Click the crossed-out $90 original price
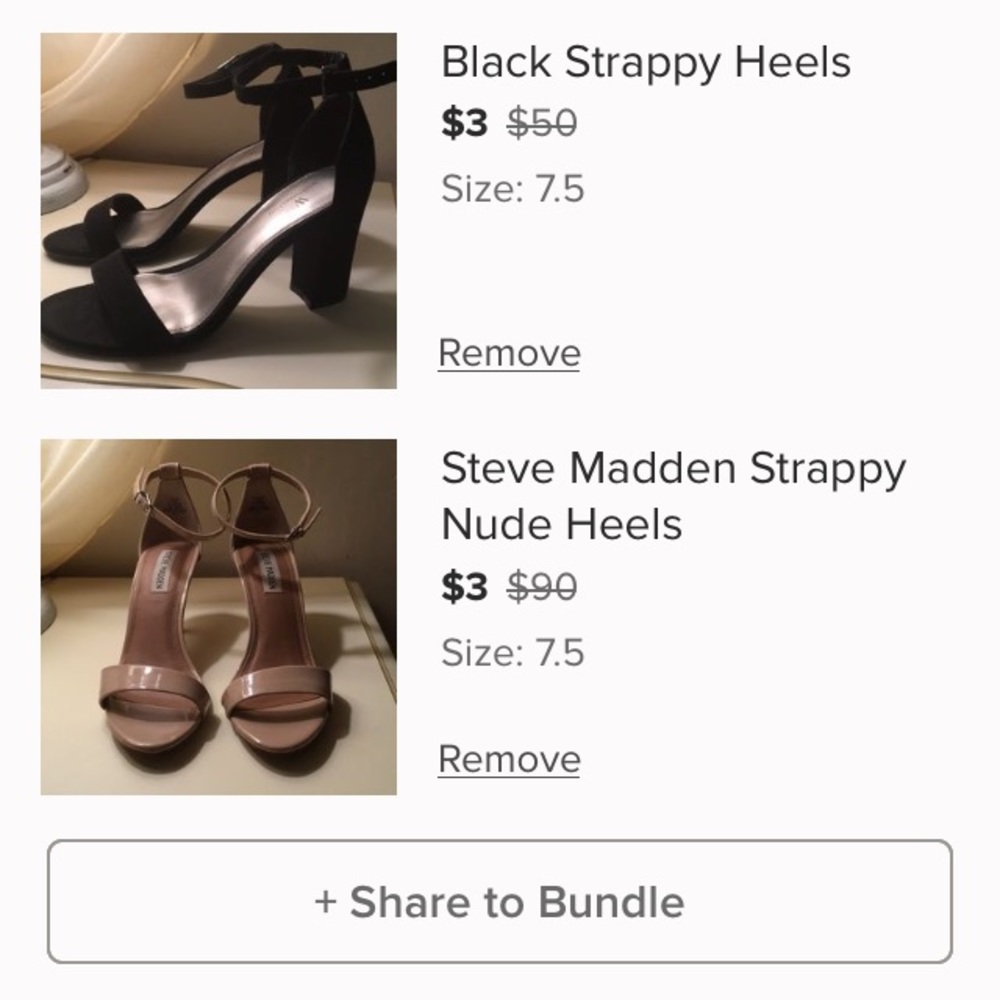The width and height of the screenshot is (1000, 1000). [x=542, y=587]
